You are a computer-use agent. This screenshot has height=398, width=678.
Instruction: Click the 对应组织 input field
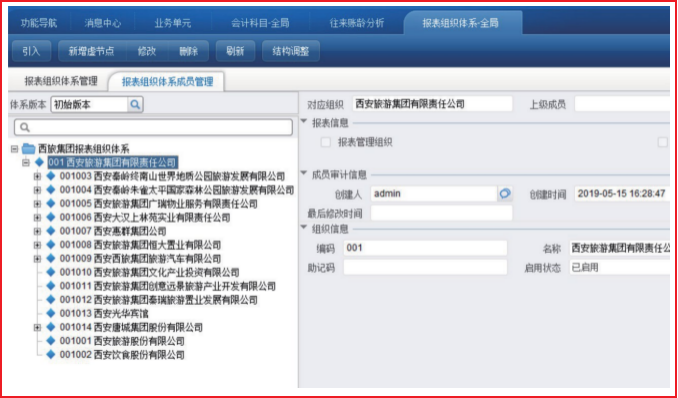[x=432, y=104]
